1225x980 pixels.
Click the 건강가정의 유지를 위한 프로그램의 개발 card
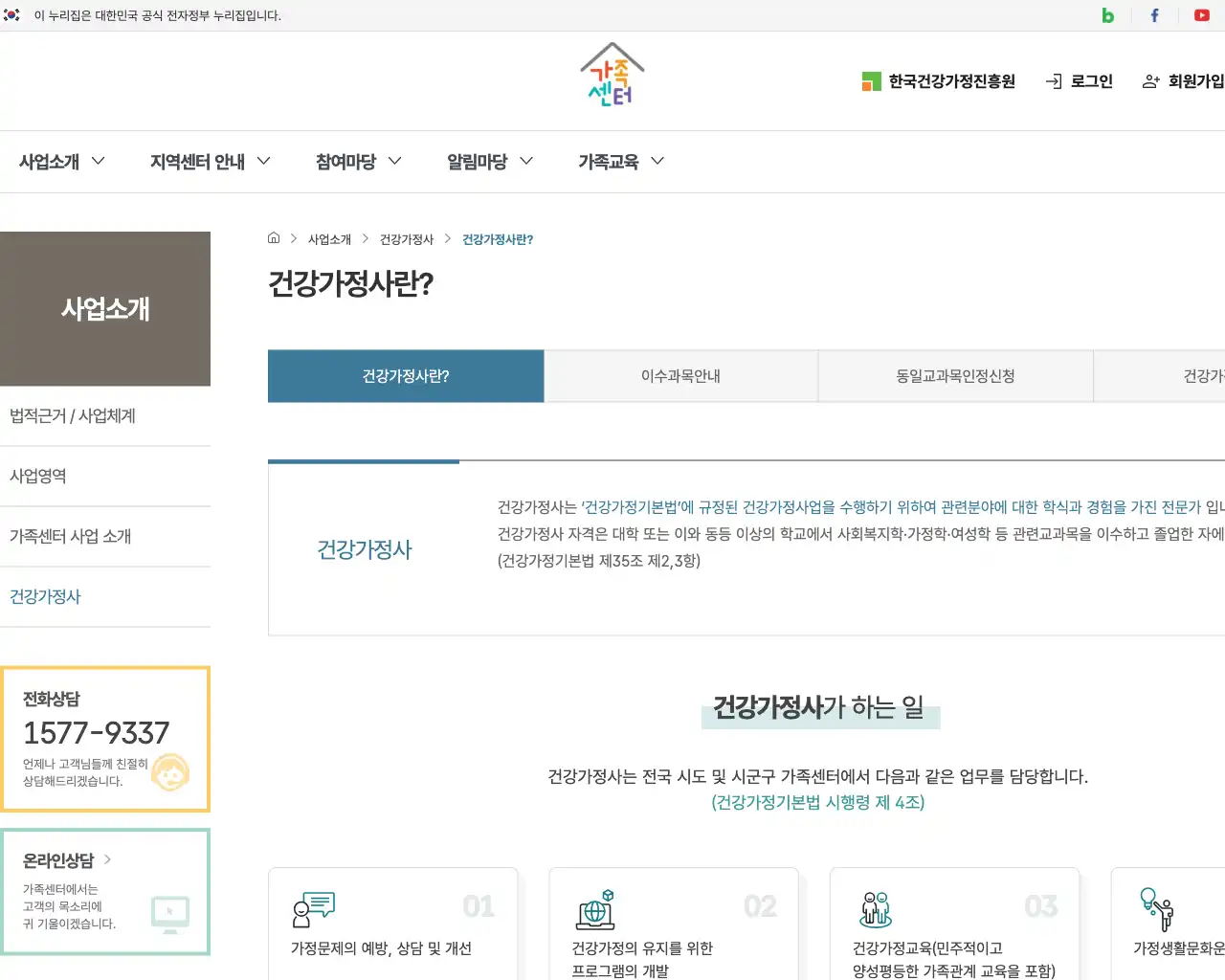(674, 924)
